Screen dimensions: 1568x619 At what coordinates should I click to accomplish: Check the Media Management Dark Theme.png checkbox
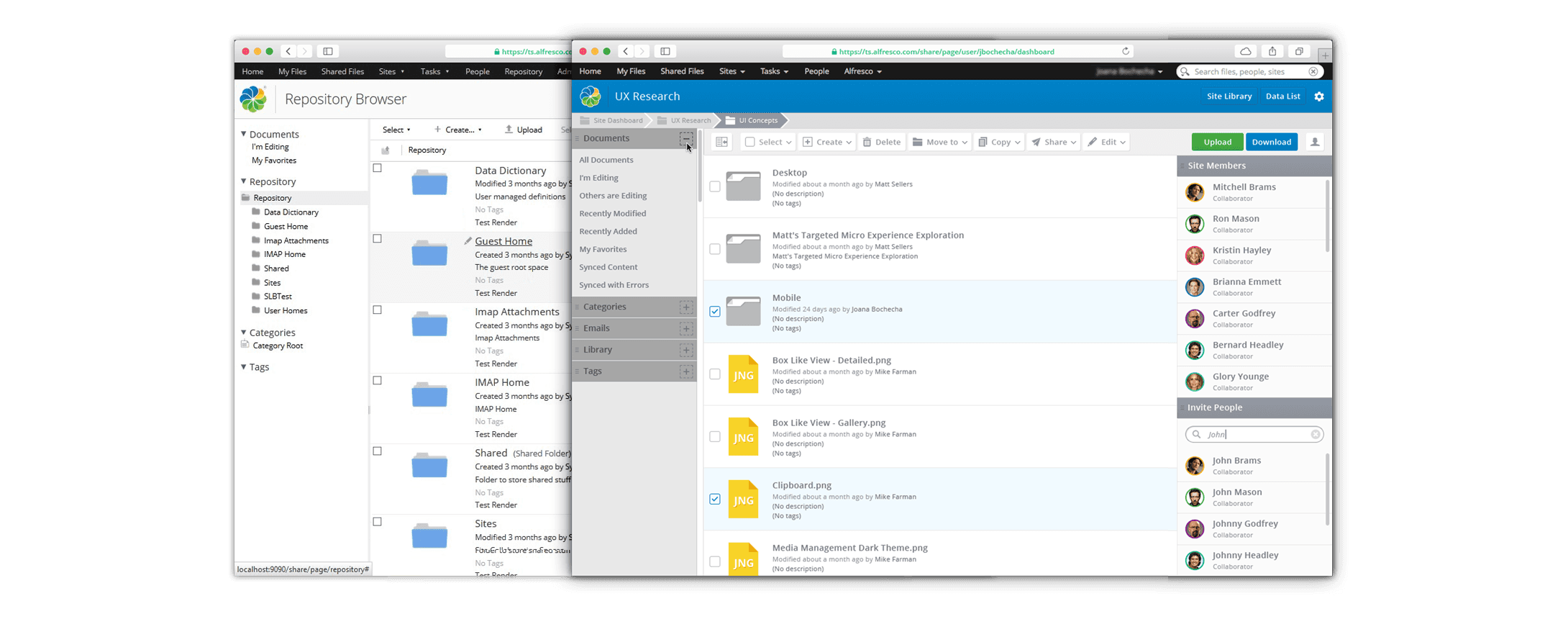click(x=714, y=561)
